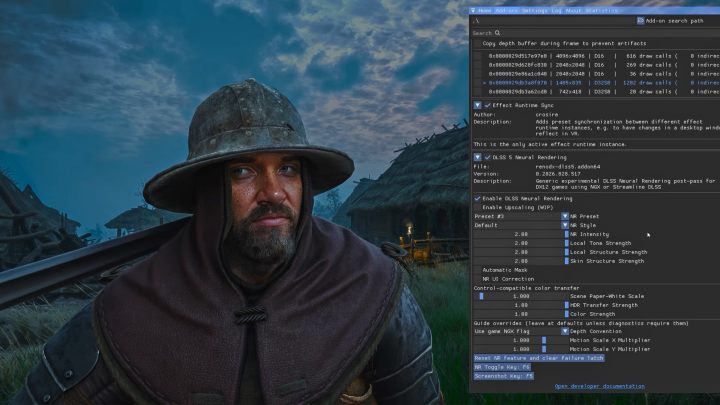
Task: Tick checkbox for 742x418 depth buffer row
Action: pyautogui.click(x=478, y=92)
